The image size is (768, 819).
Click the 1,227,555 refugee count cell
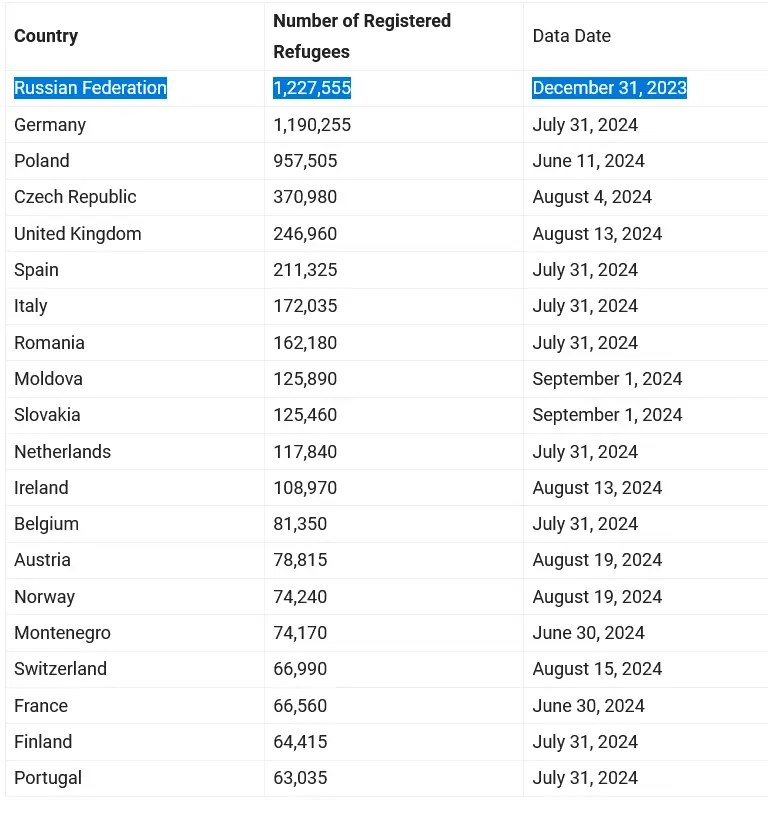[312, 88]
